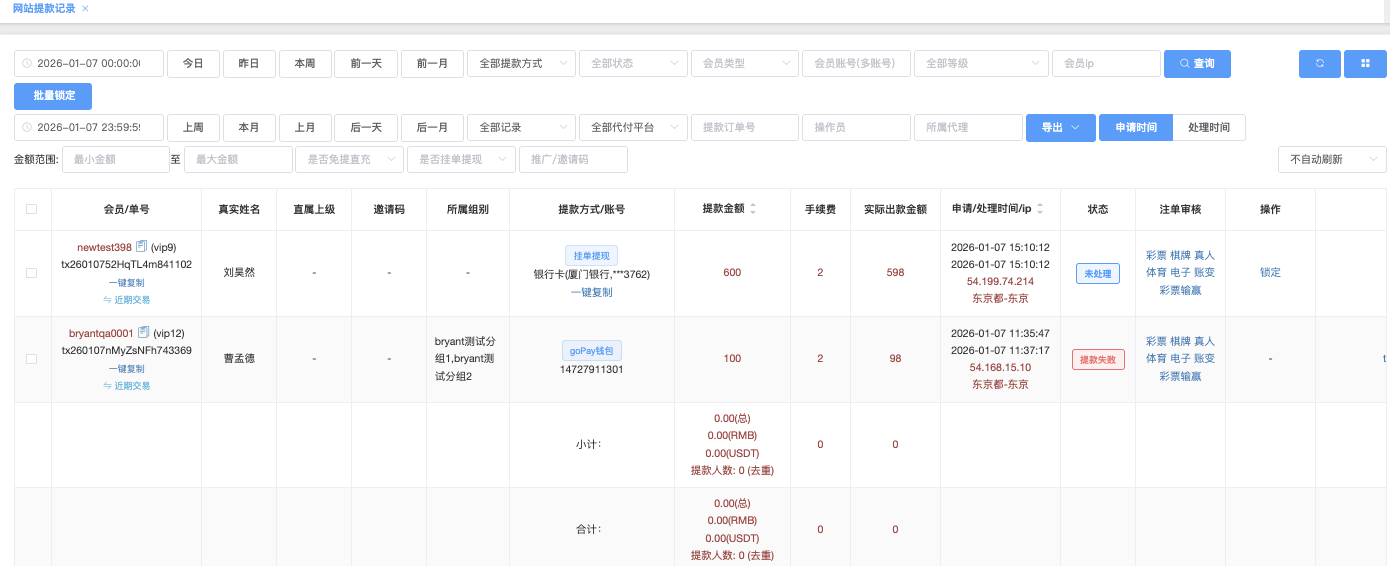Check the row checkbox for newtest398
1390x566 pixels.
pyautogui.click(x=32, y=273)
